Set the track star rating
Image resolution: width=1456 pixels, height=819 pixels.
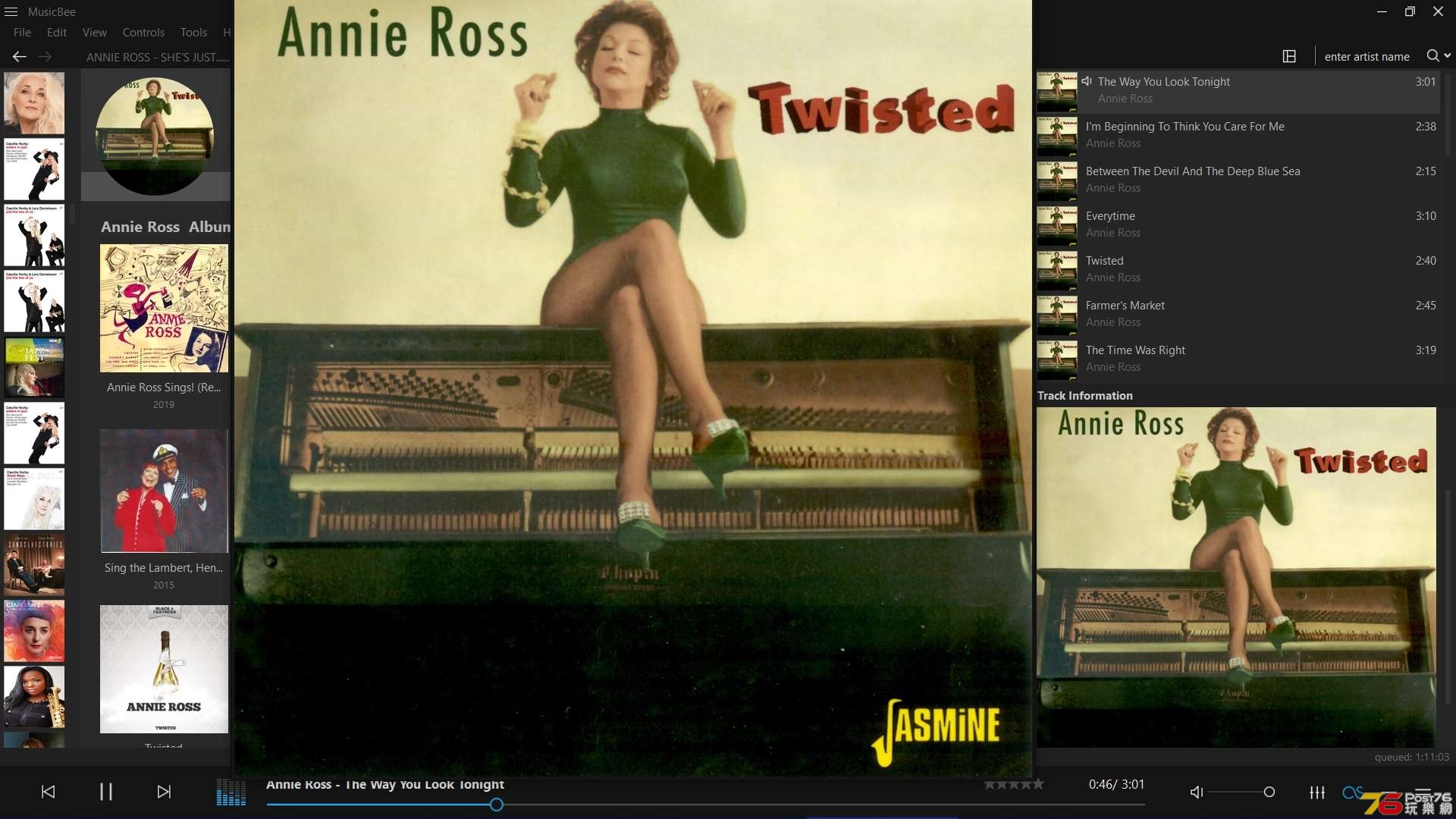pyautogui.click(x=1014, y=785)
